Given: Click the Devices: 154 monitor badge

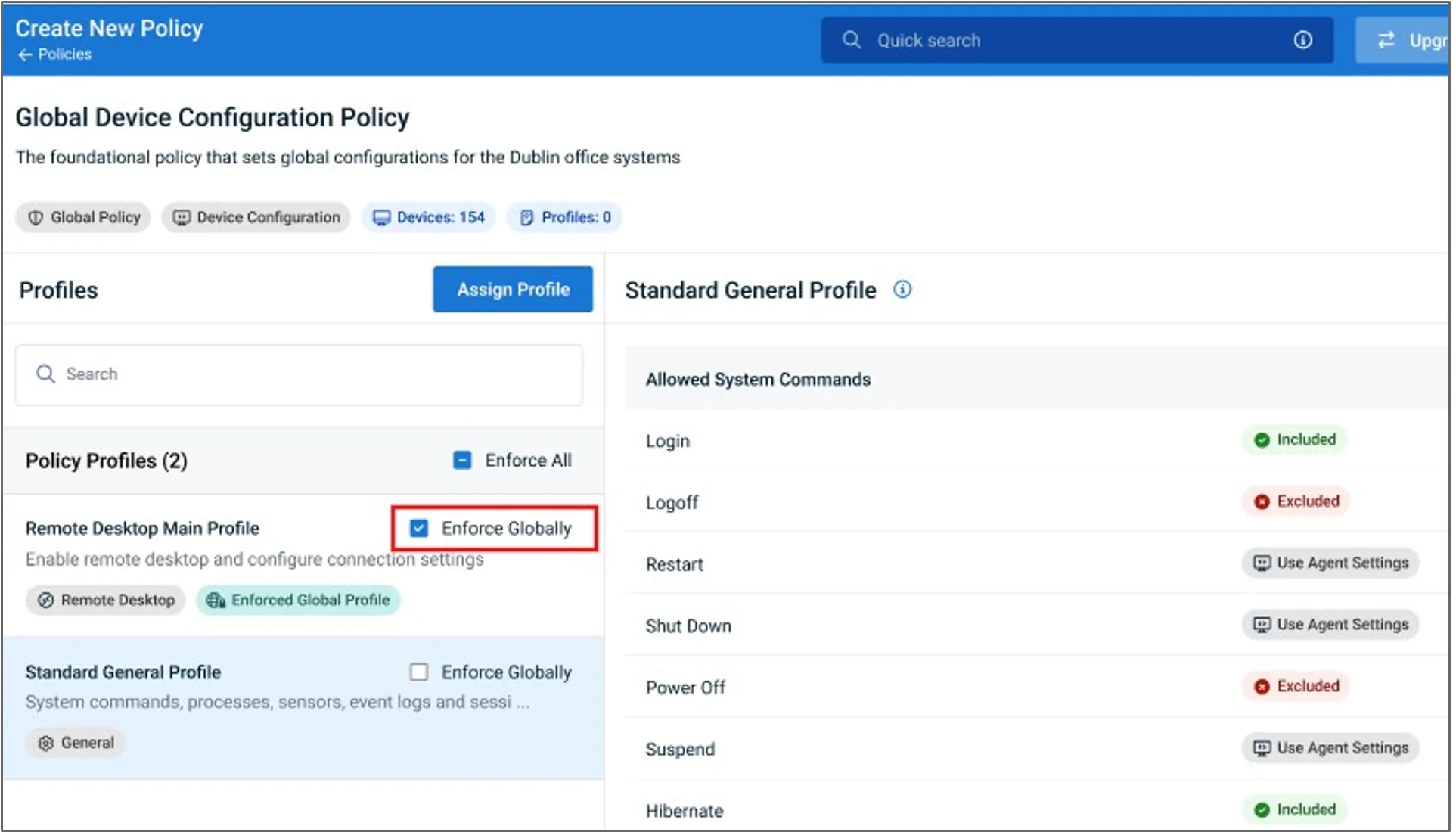Looking at the screenshot, I should click(x=429, y=218).
